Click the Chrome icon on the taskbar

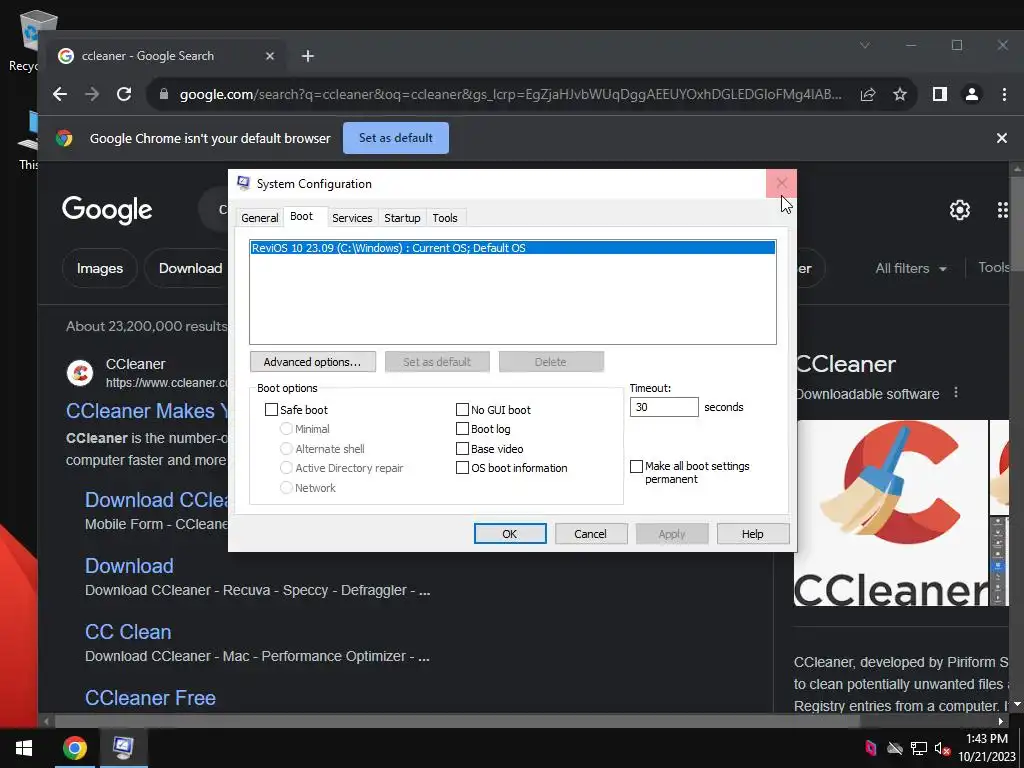coord(74,748)
